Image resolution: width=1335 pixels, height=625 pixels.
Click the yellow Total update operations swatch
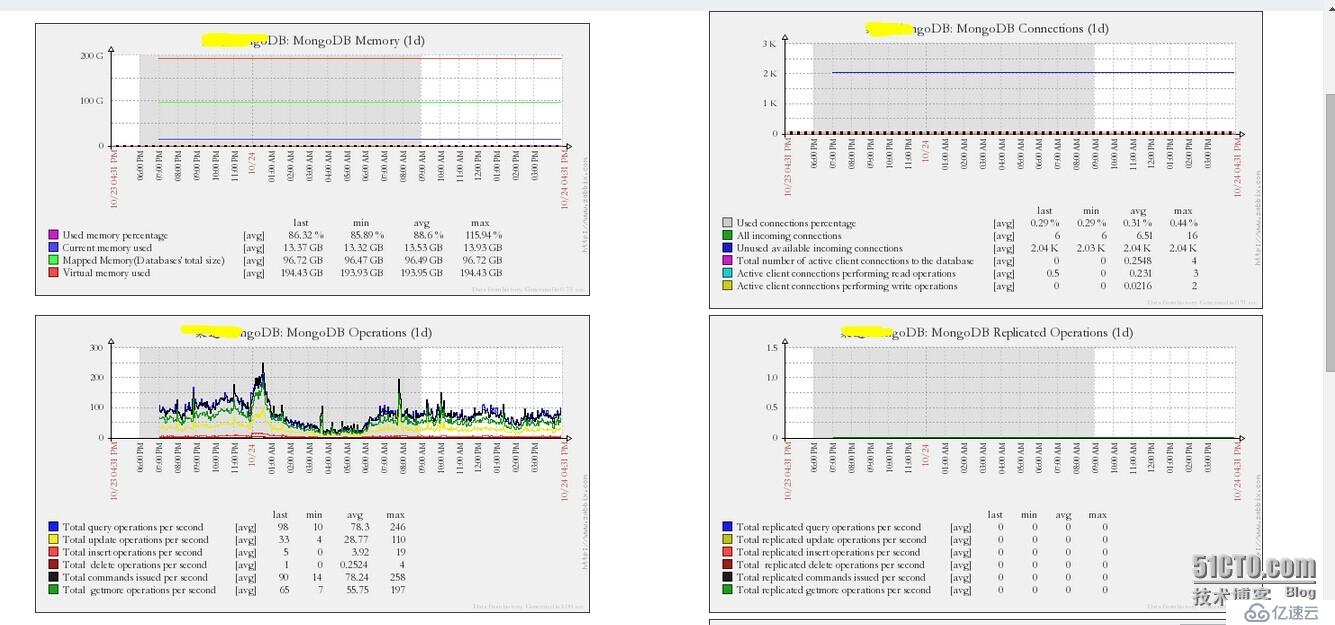point(54,540)
